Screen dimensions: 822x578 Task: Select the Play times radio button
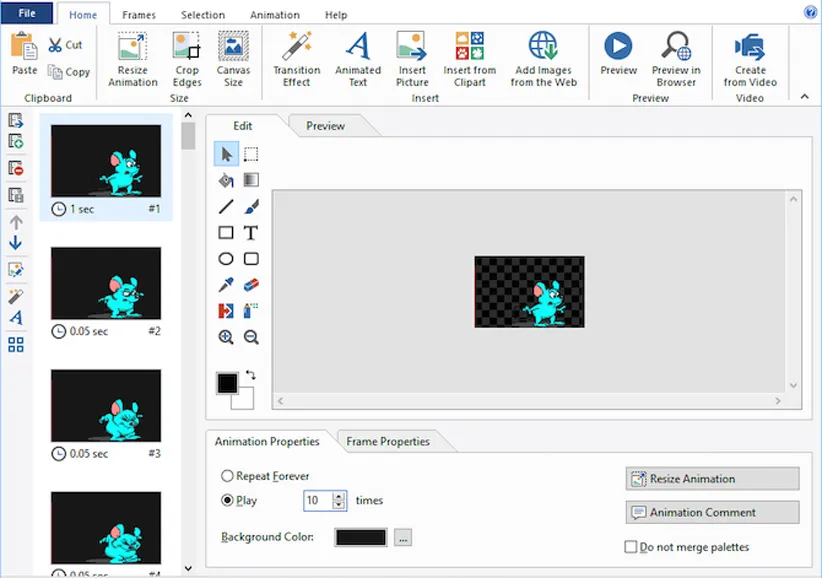228,501
